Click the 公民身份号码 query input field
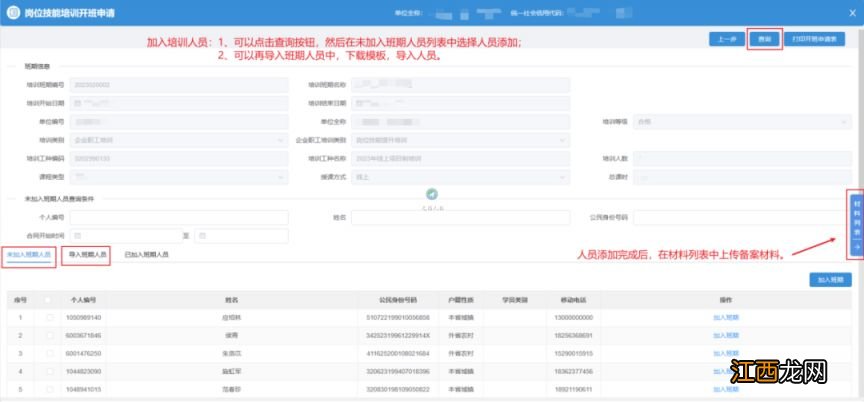 click(x=742, y=218)
